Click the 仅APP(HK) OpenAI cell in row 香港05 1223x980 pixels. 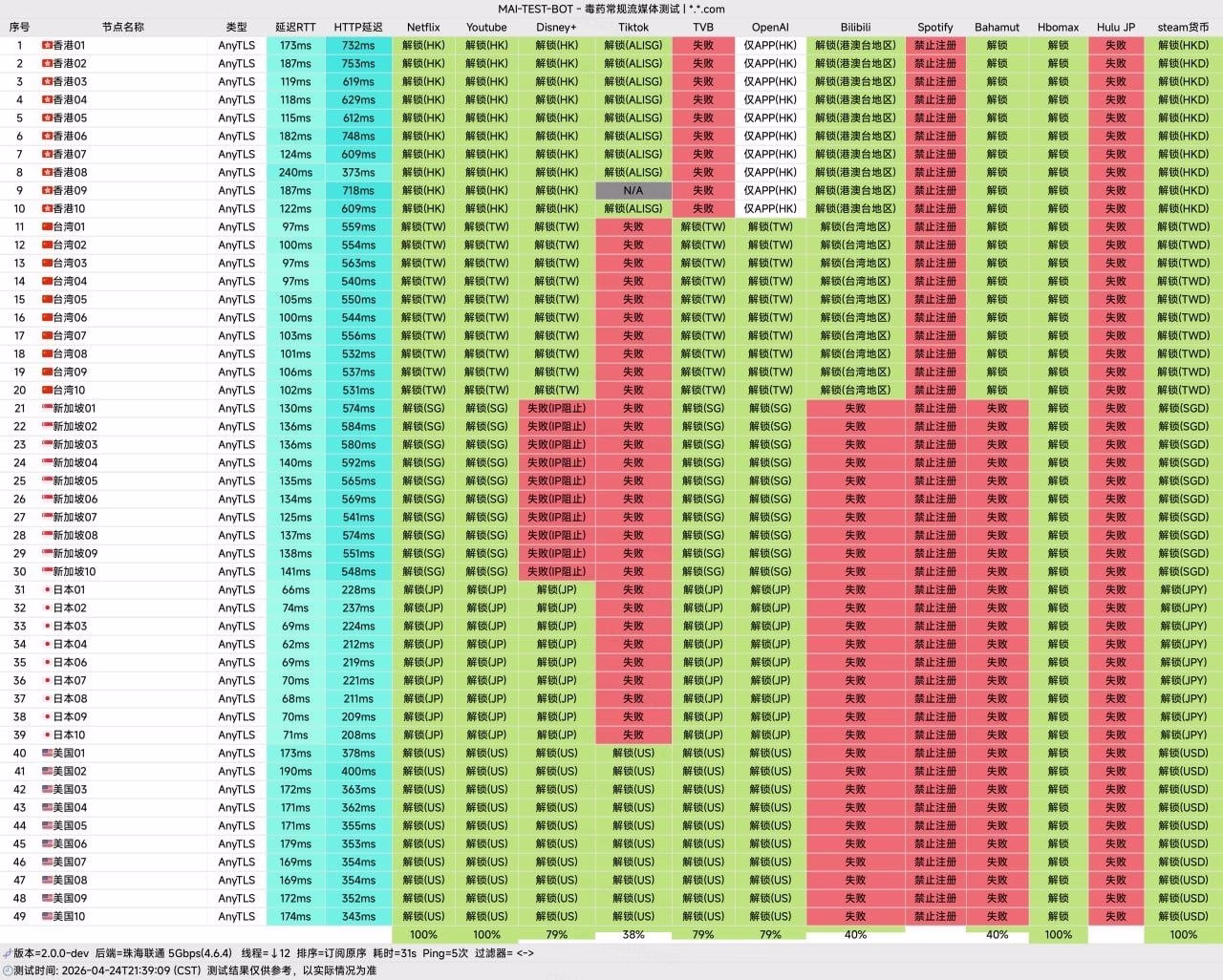[770, 117]
